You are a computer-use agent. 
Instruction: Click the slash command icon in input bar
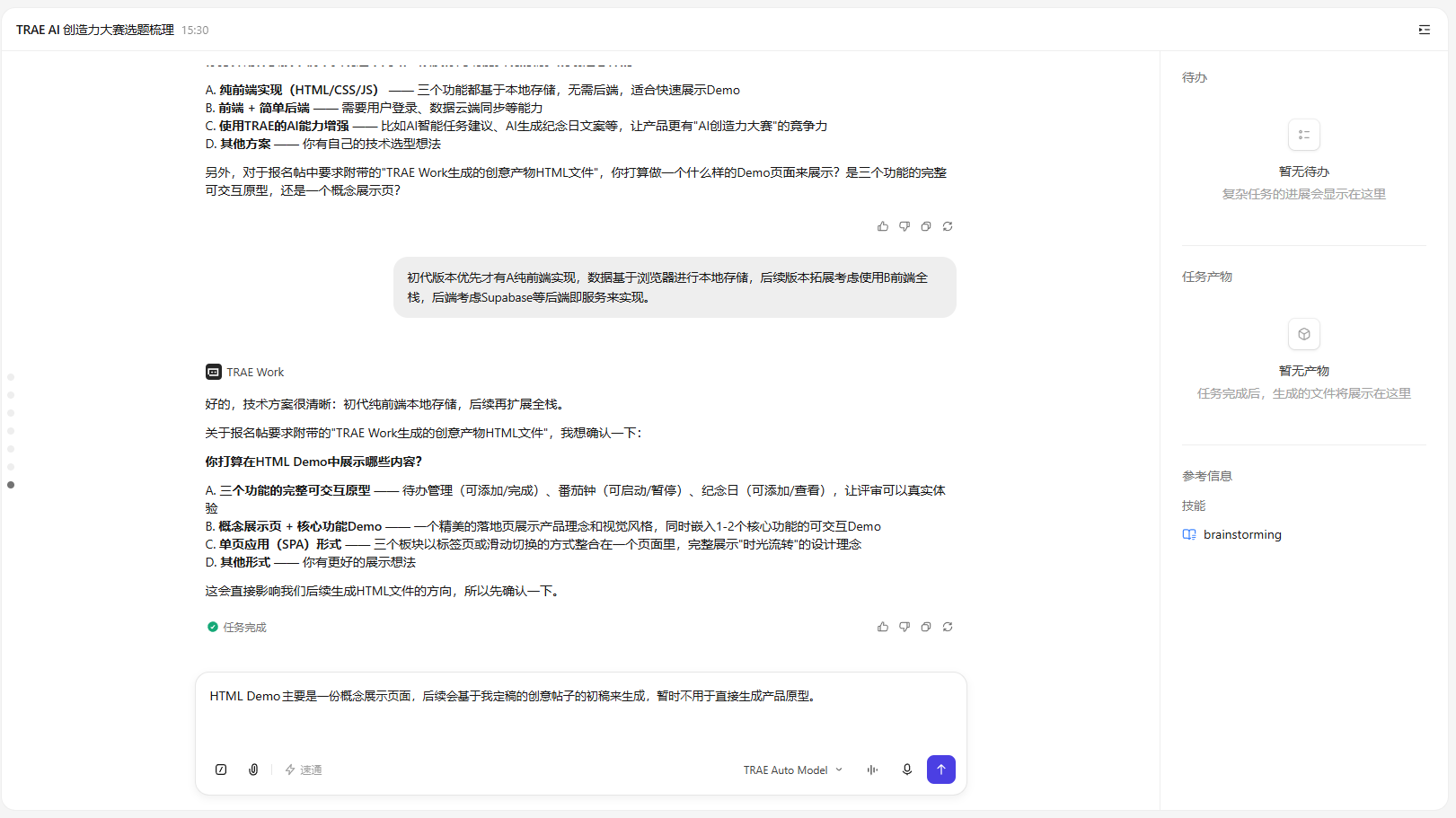pos(221,770)
